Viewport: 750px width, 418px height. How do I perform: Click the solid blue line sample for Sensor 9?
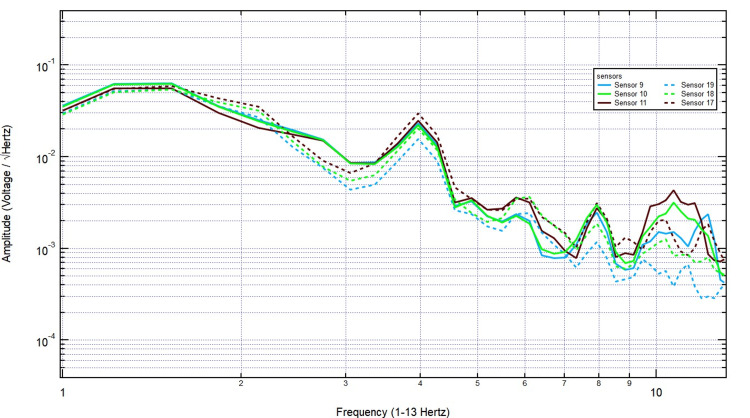pos(604,85)
